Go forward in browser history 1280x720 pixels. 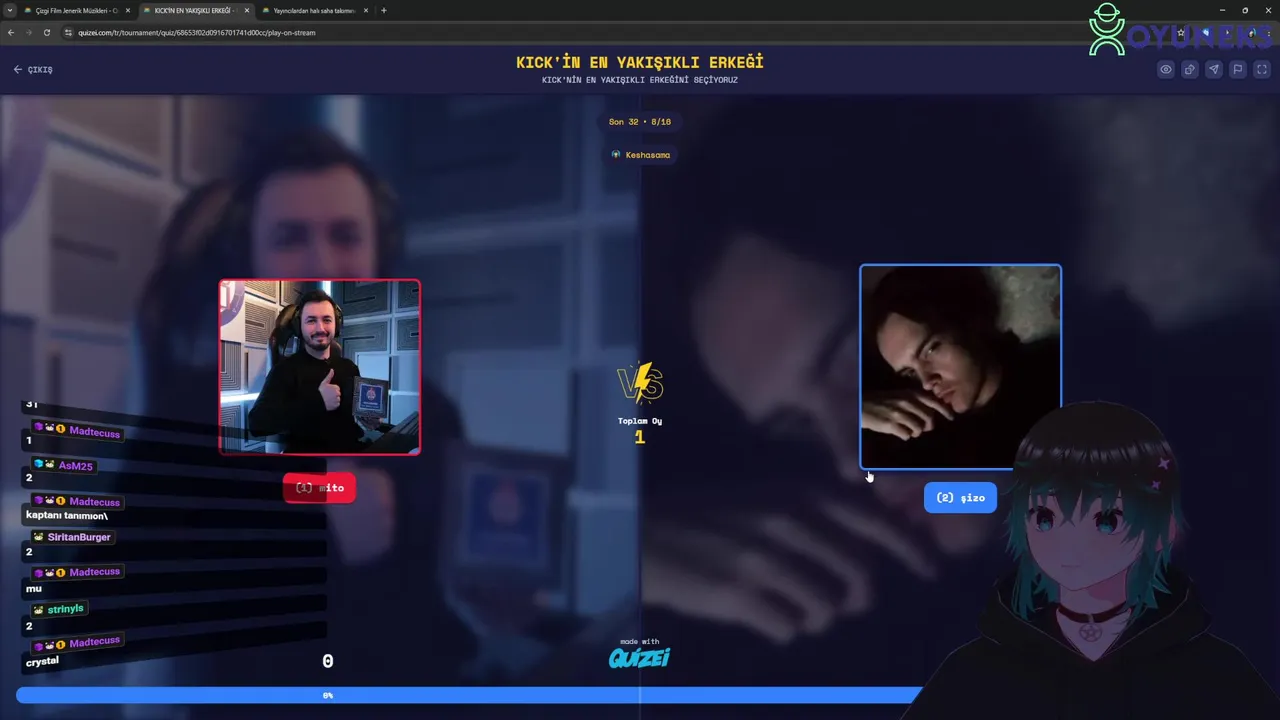click(29, 32)
